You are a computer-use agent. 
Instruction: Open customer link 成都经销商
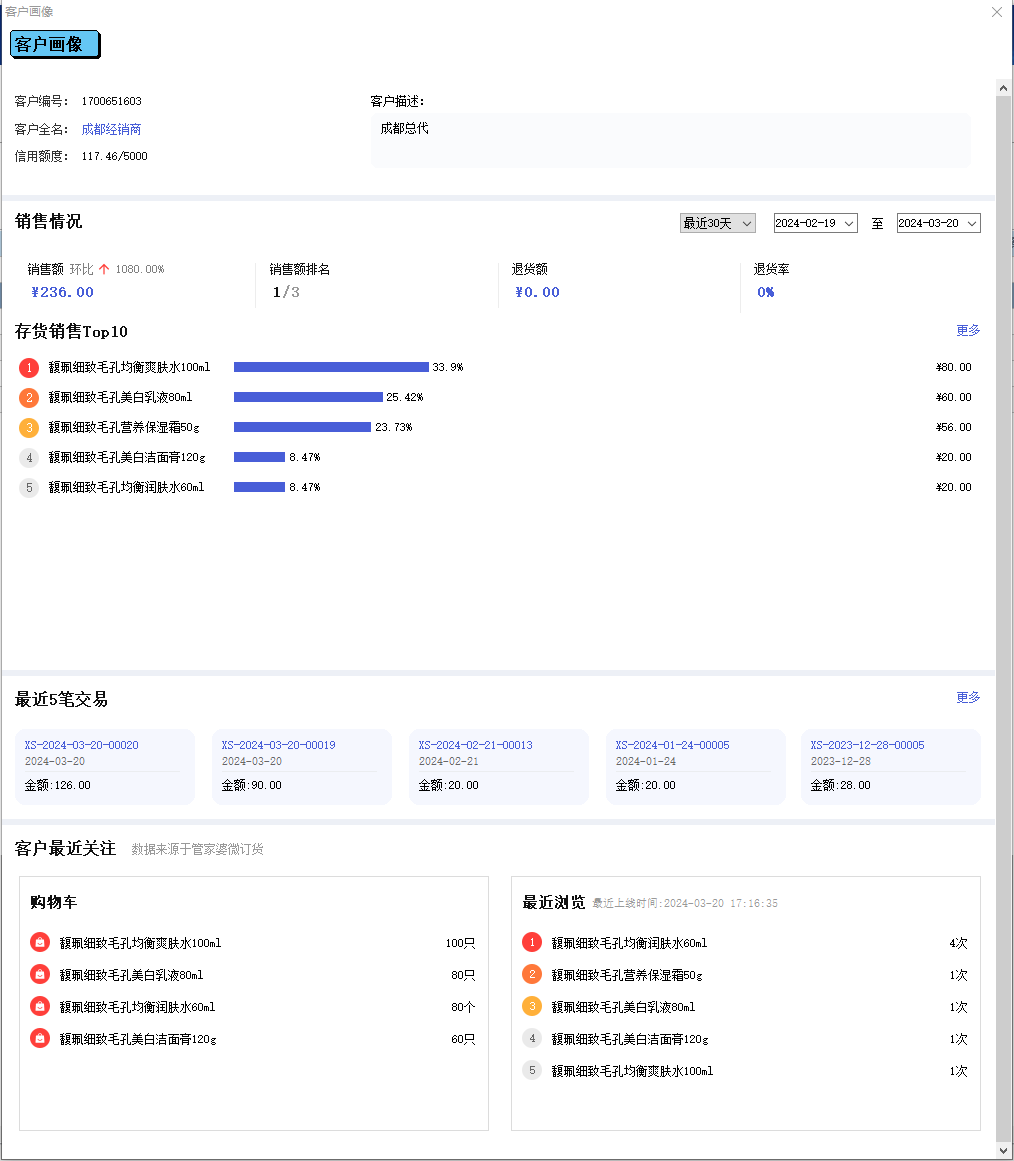coord(111,130)
